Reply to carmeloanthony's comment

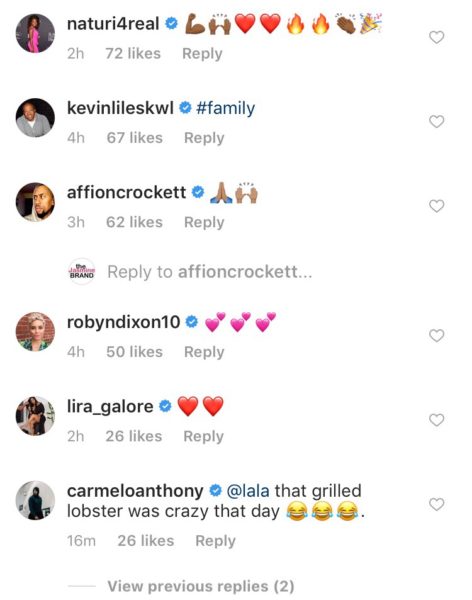click(x=216, y=541)
